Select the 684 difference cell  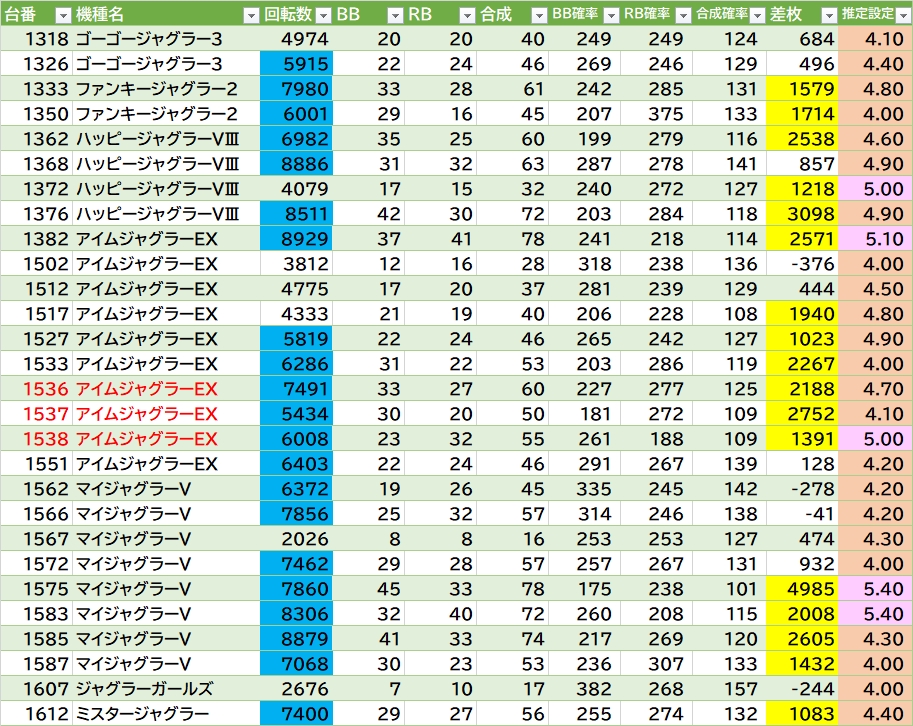tap(802, 39)
